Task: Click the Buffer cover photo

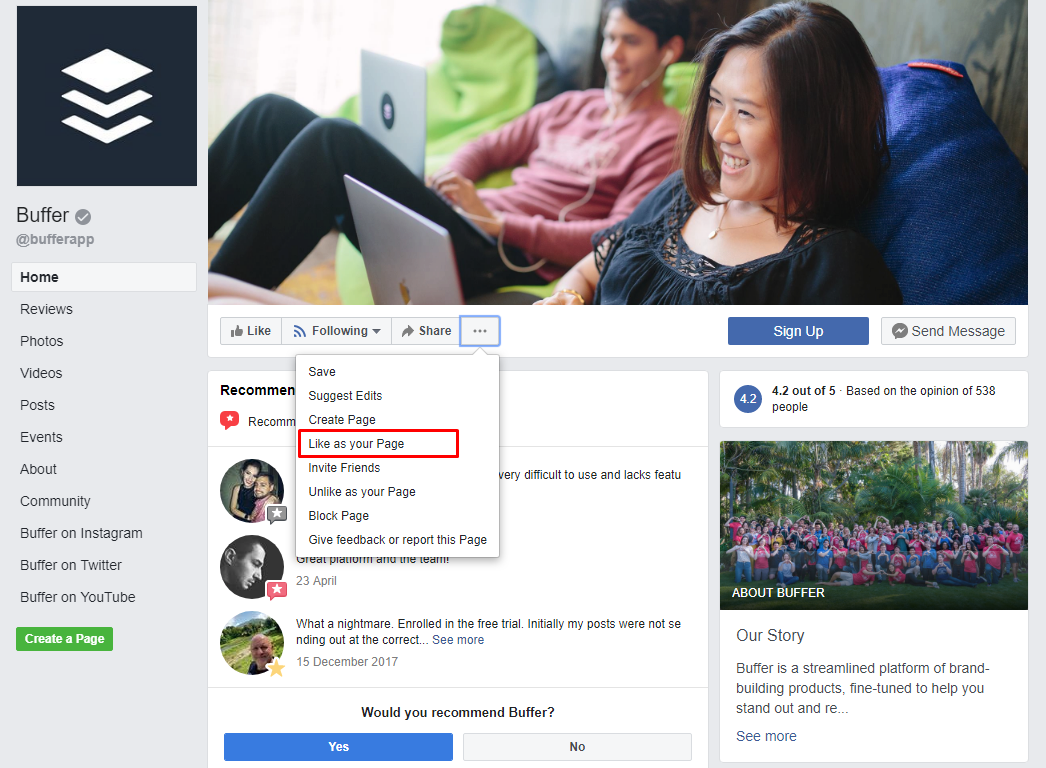Action: click(x=618, y=152)
